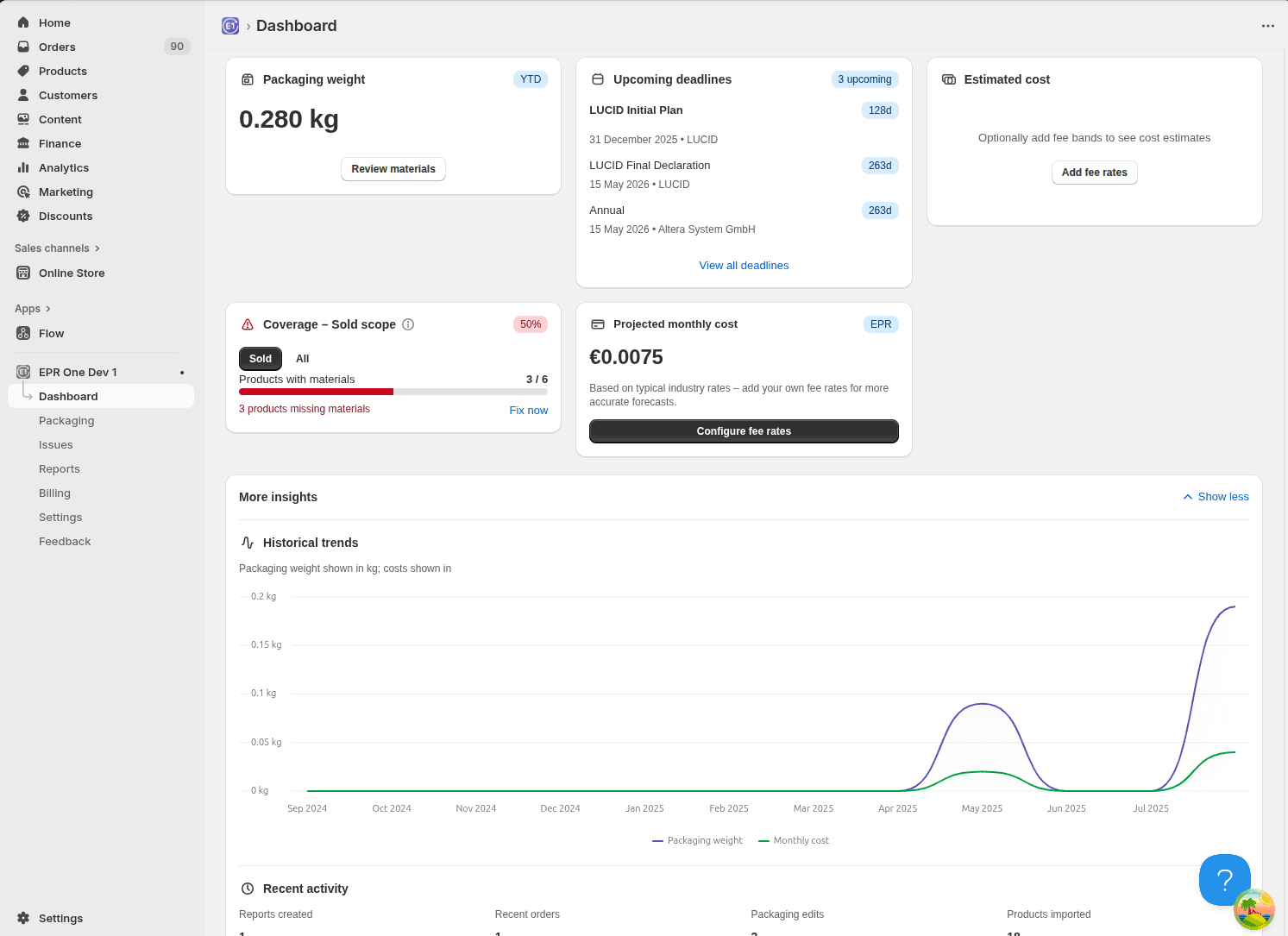Click the Home icon in sidebar
The image size is (1288, 936).
tap(23, 22)
